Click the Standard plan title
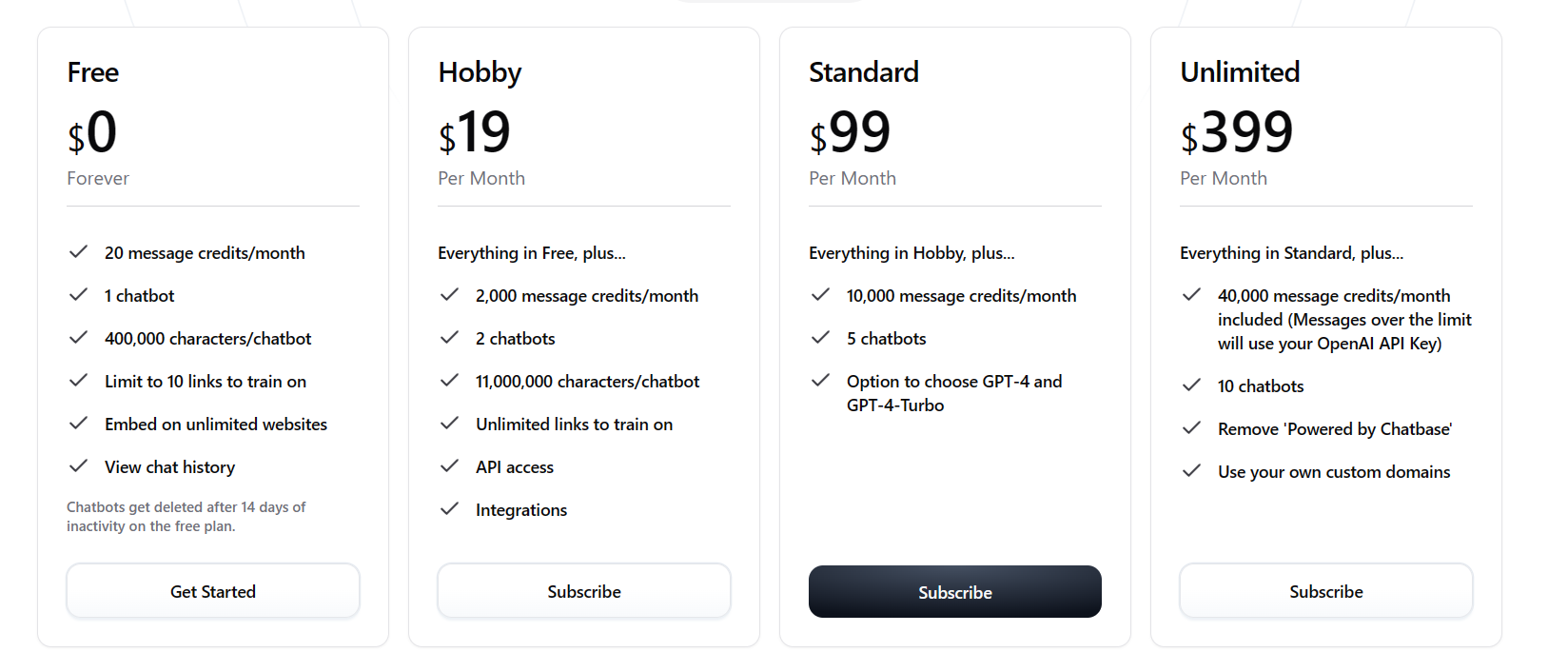Screen dimensions: 1568x672 (864, 72)
